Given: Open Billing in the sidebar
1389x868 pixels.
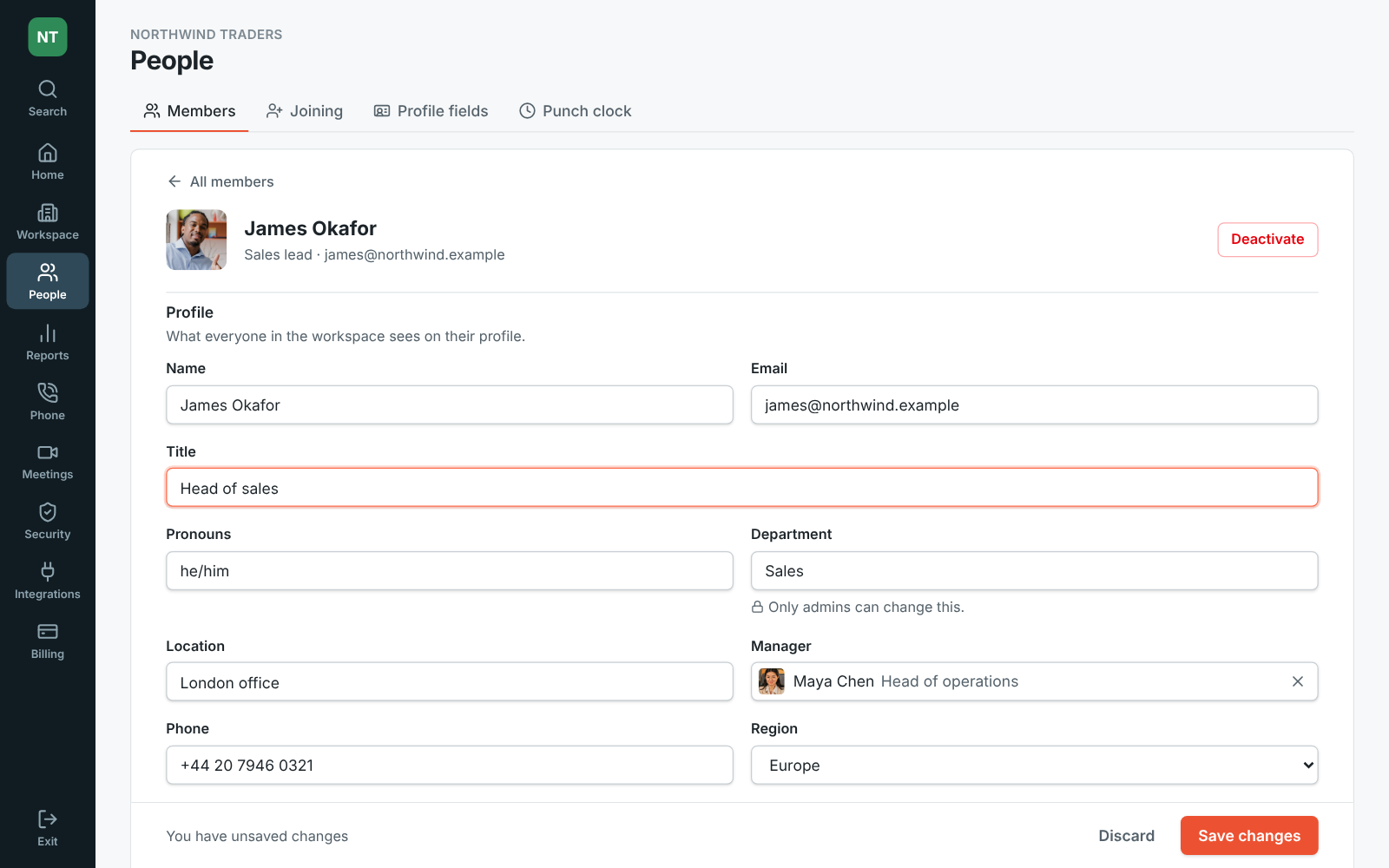Looking at the screenshot, I should 48,641.
